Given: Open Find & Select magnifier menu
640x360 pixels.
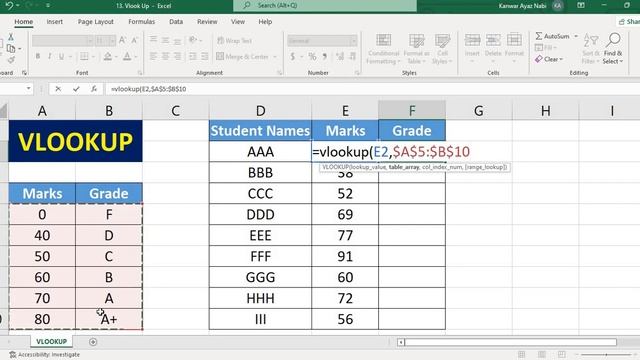Looking at the screenshot, I should (x=613, y=49).
